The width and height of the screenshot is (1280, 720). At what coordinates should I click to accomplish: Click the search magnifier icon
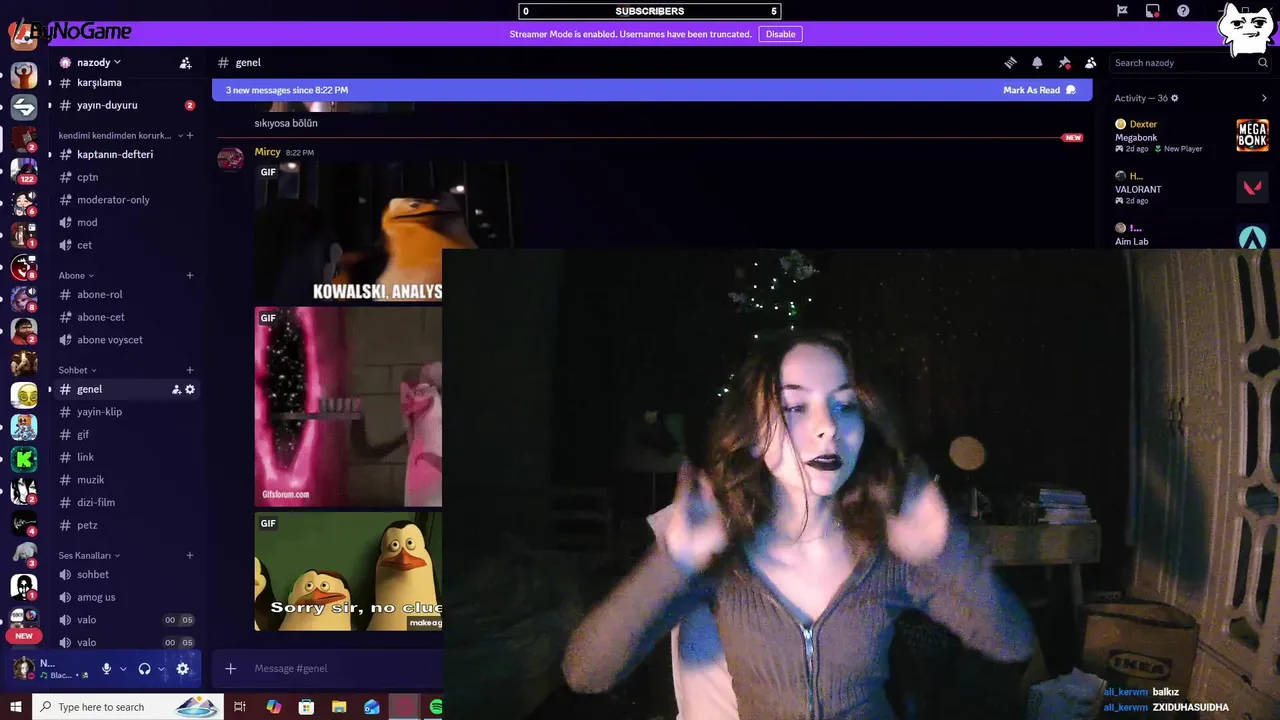click(1263, 62)
